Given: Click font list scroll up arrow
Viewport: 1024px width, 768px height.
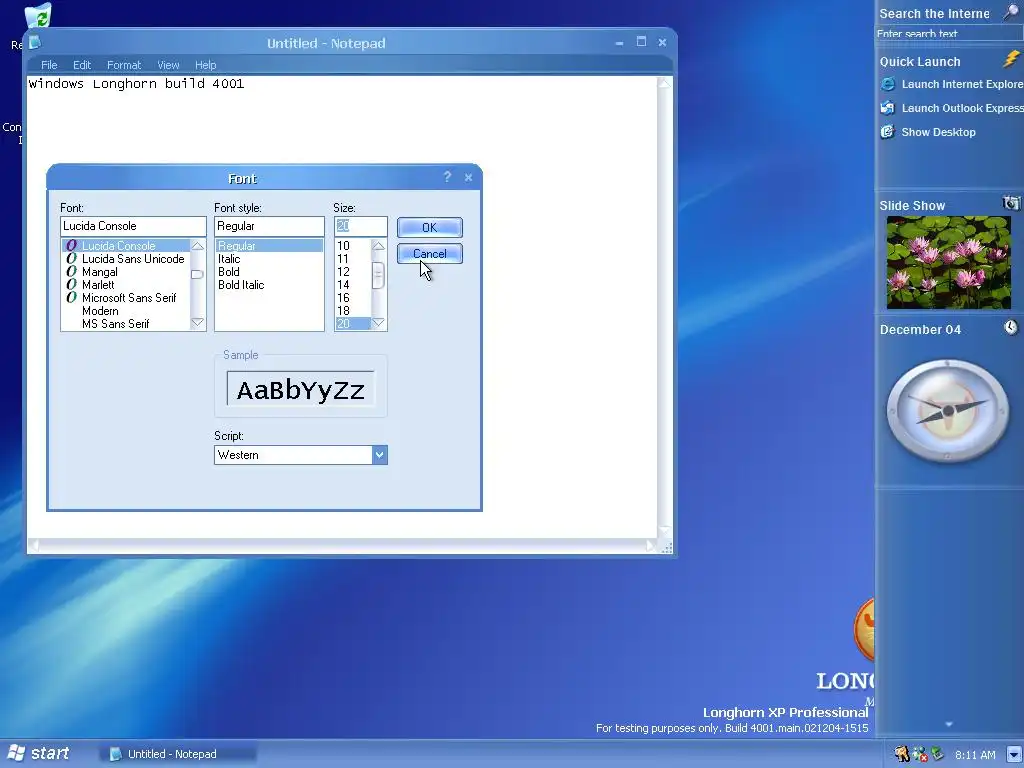Looking at the screenshot, I should point(197,246).
